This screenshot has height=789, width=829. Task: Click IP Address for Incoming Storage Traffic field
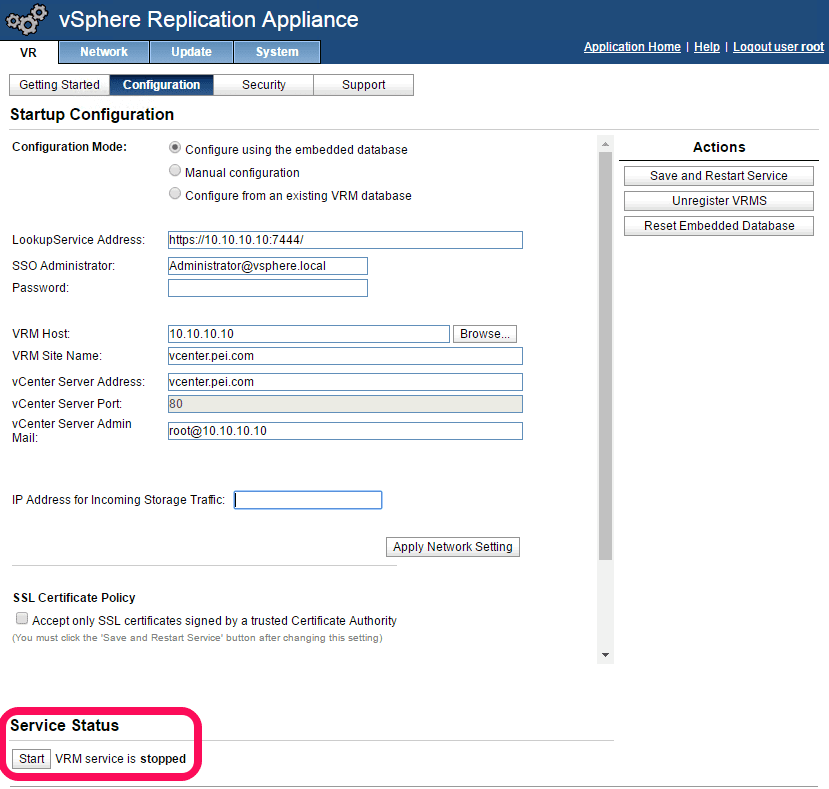tap(308, 500)
